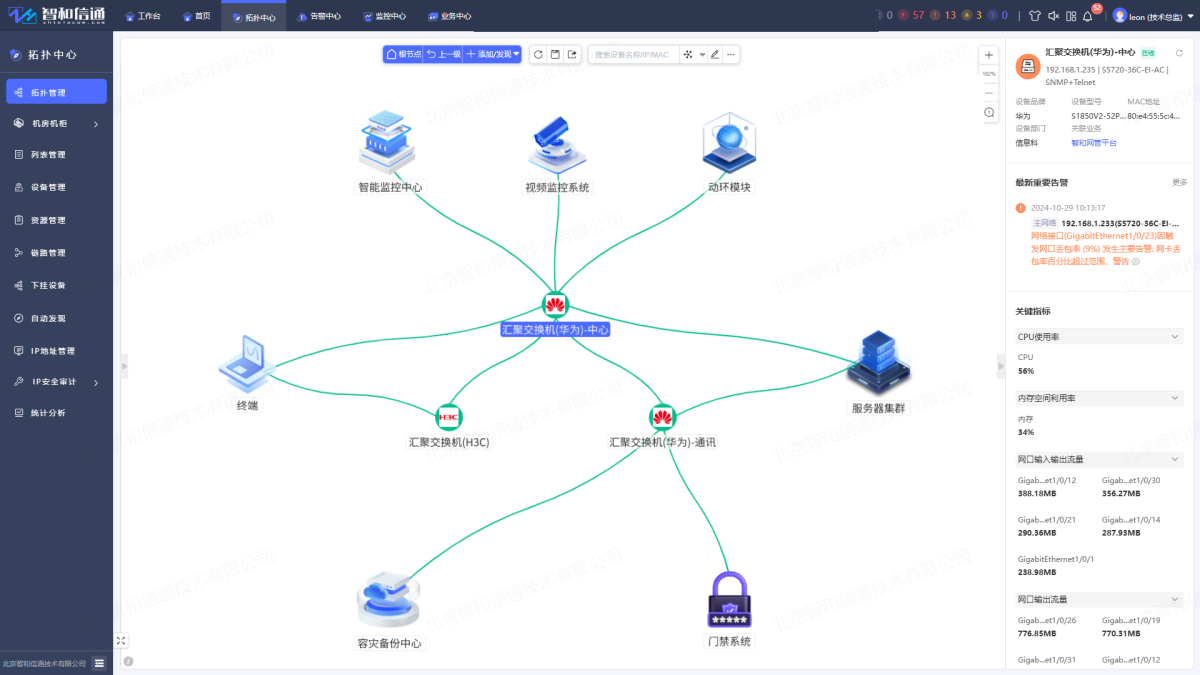Click the orange device avatar icon
Viewport: 1200px width, 675px height.
pyautogui.click(x=1028, y=66)
